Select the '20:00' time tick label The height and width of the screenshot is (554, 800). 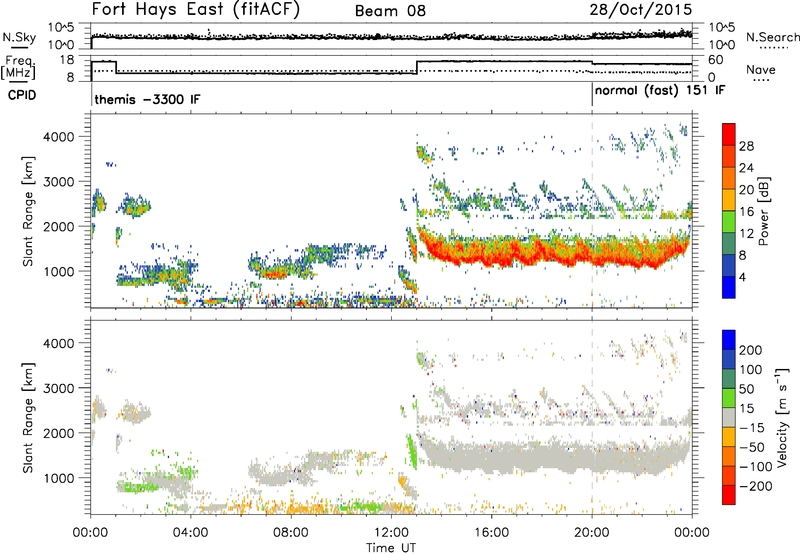[592, 533]
